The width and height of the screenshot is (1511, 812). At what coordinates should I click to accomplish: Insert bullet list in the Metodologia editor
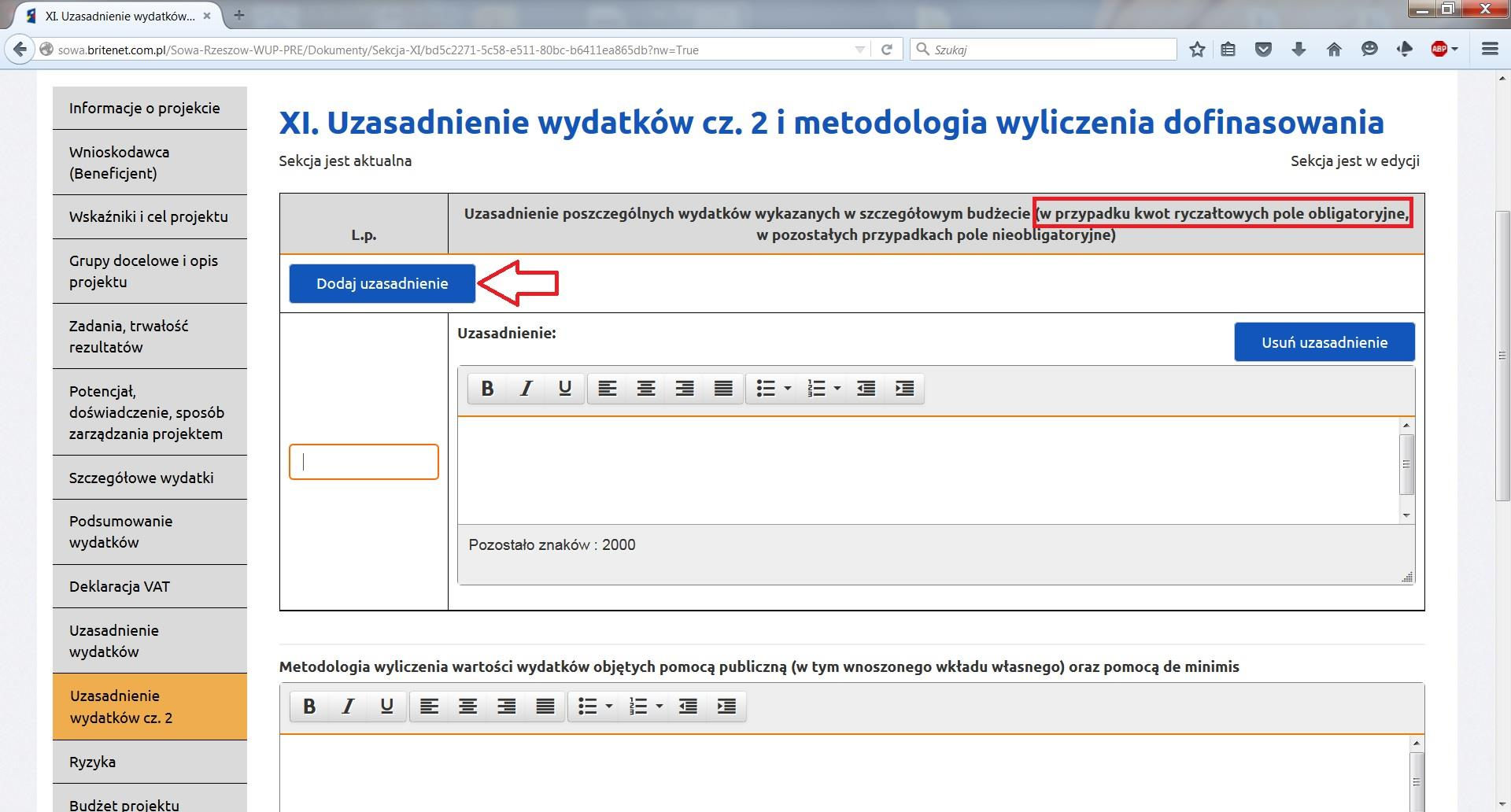click(x=588, y=706)
